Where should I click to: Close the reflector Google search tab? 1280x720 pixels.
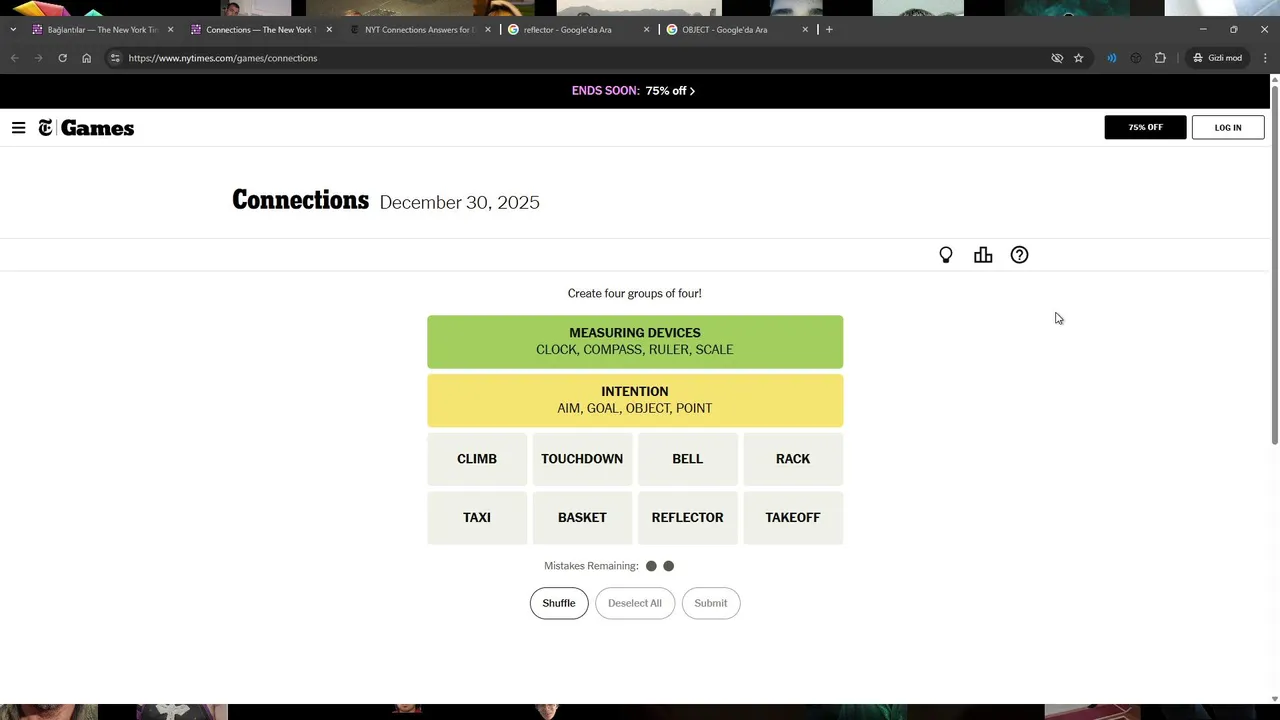[x=647, y=30]
